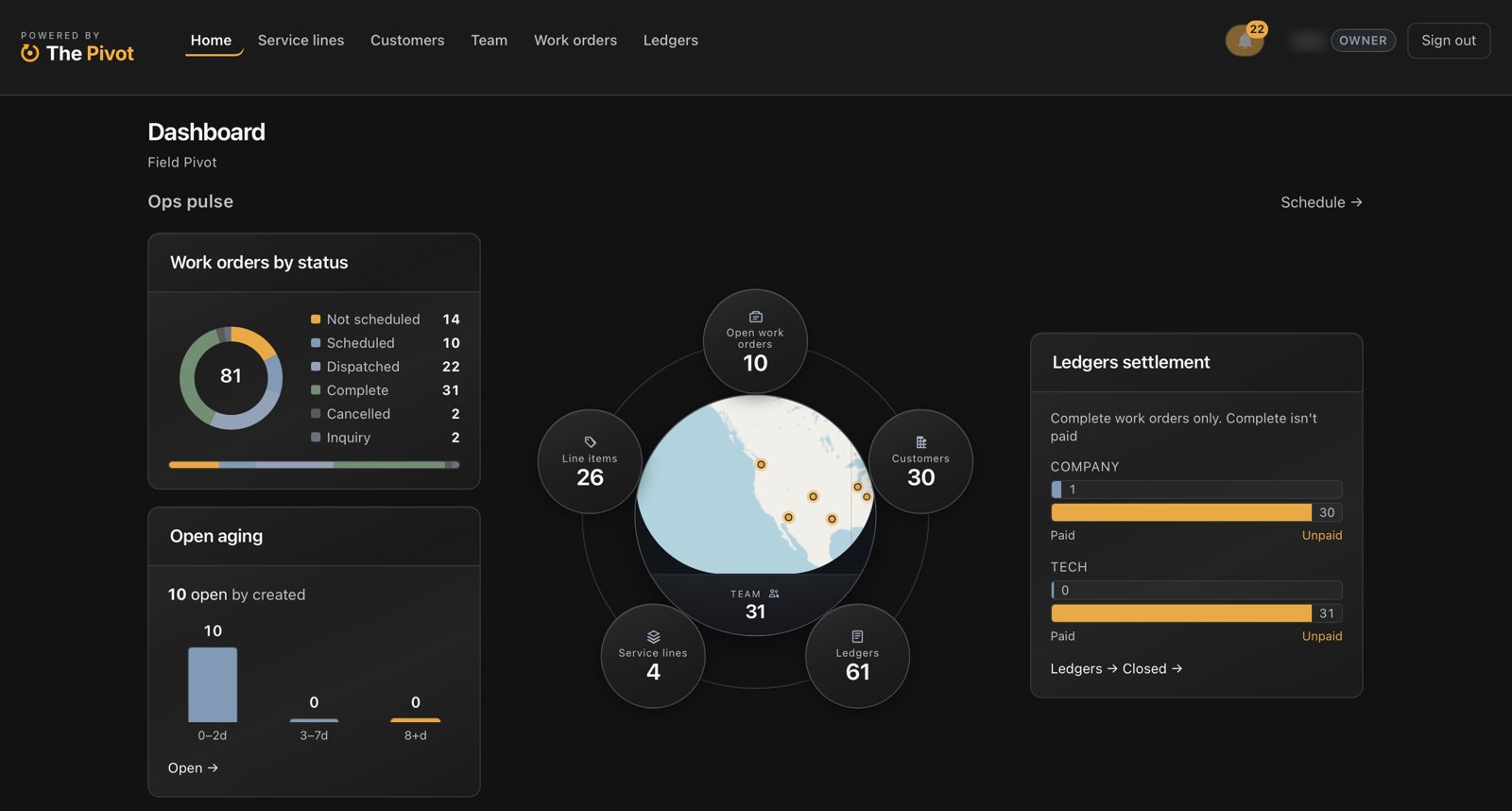Click the work orders donut chart
1512x811 pixels.
231,378
